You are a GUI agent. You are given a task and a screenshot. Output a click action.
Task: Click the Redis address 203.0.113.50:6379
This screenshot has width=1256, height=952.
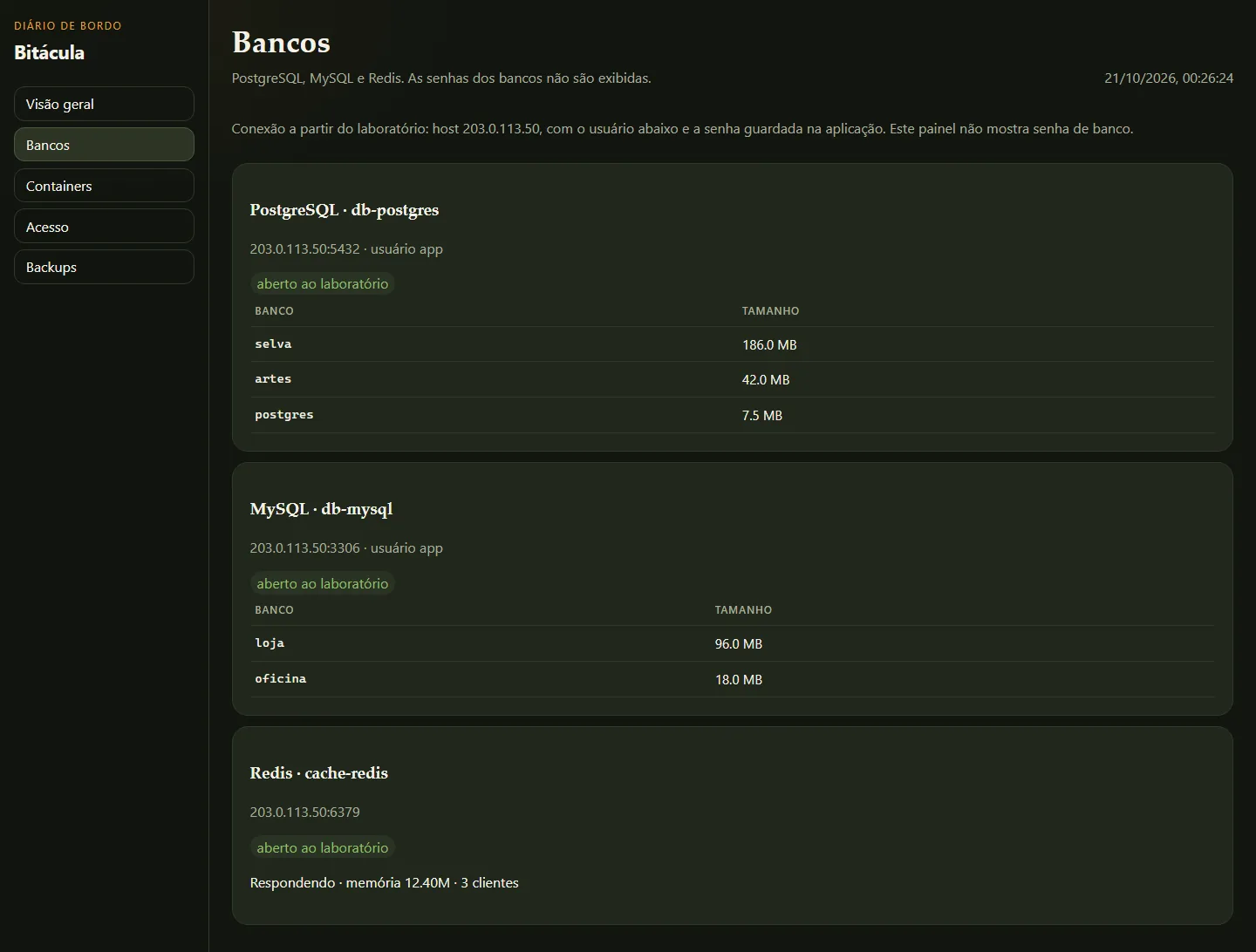point(304,812)
